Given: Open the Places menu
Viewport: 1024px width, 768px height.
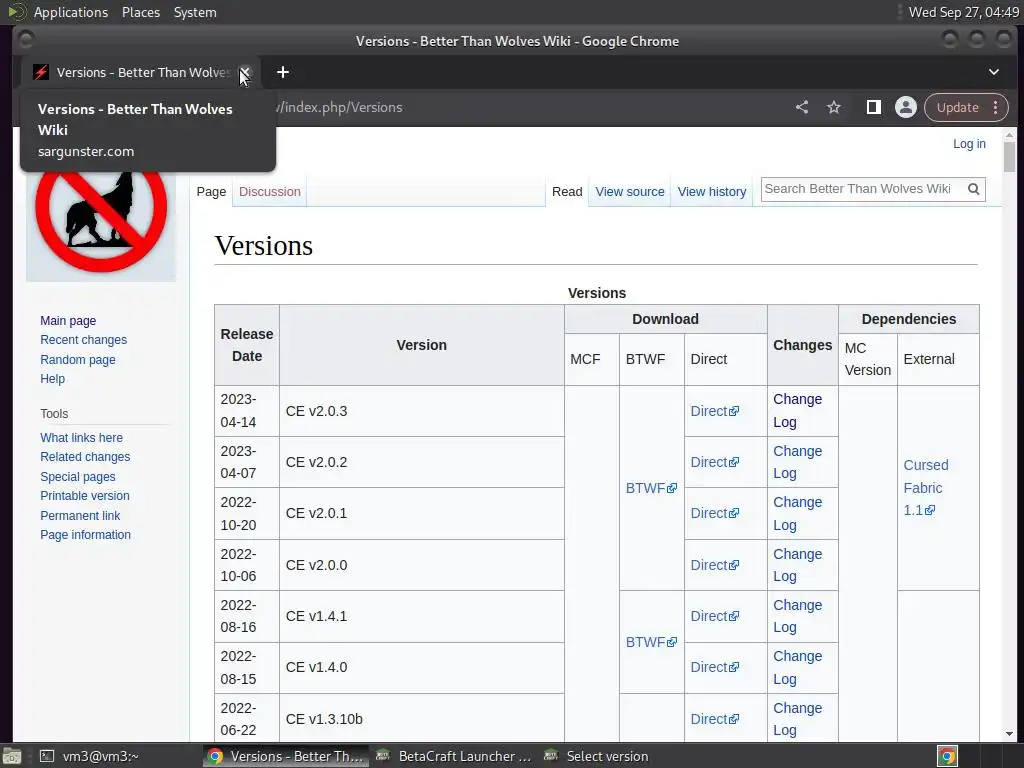Looking at the screenshot, I should [140, 12].
